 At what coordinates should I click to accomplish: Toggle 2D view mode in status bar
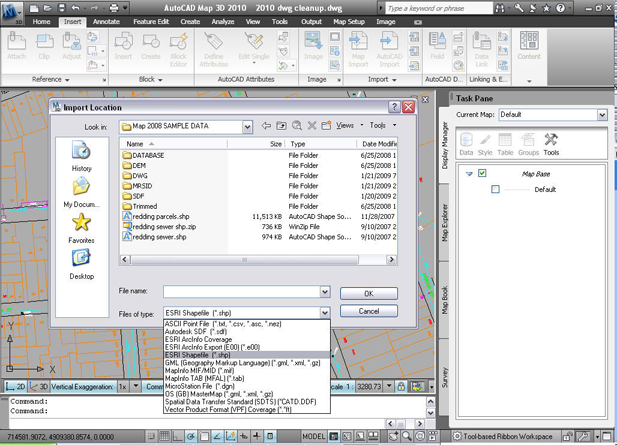pyautogui.click(x=16, y=387)
